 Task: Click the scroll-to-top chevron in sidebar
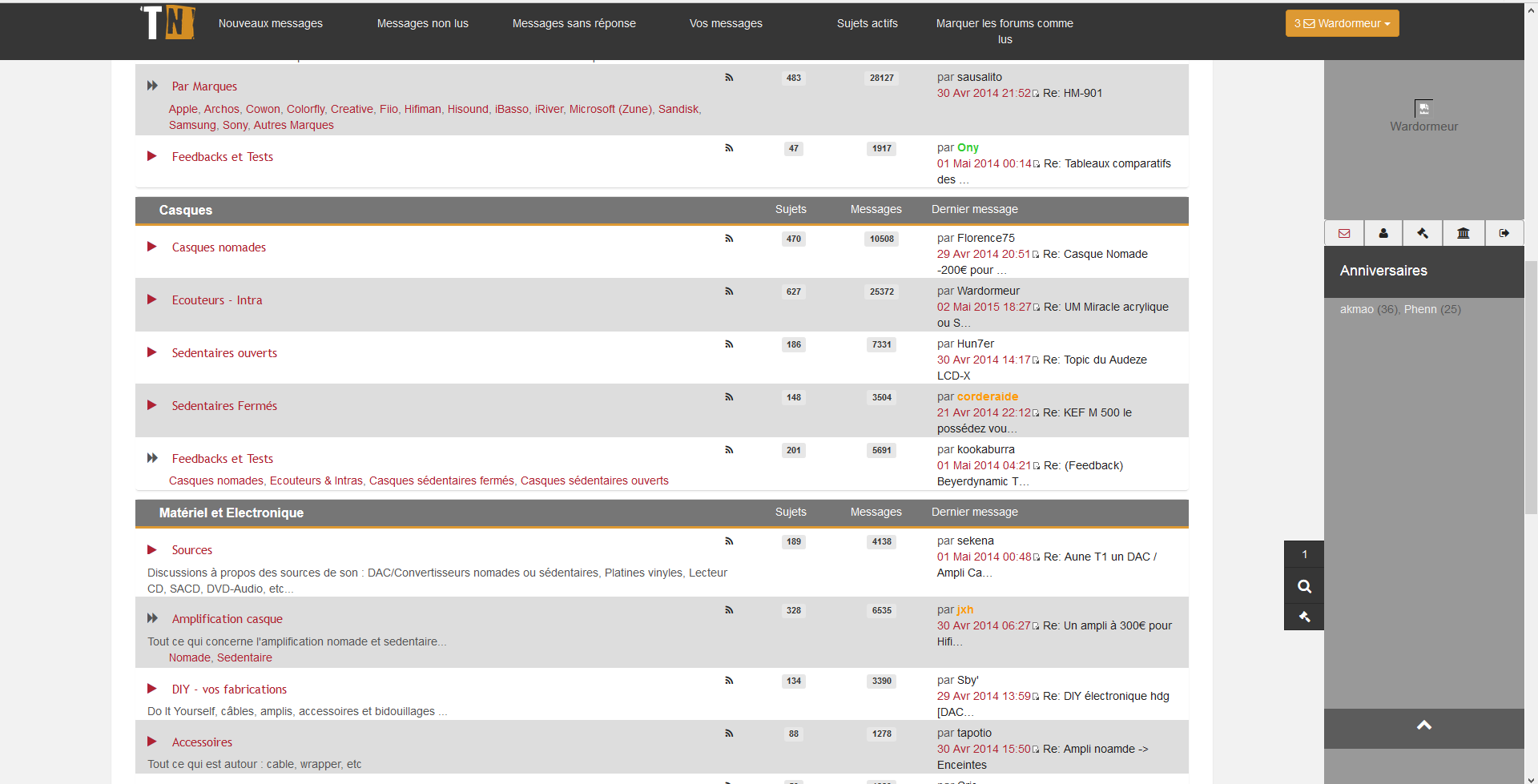[x=1423, y=726]
